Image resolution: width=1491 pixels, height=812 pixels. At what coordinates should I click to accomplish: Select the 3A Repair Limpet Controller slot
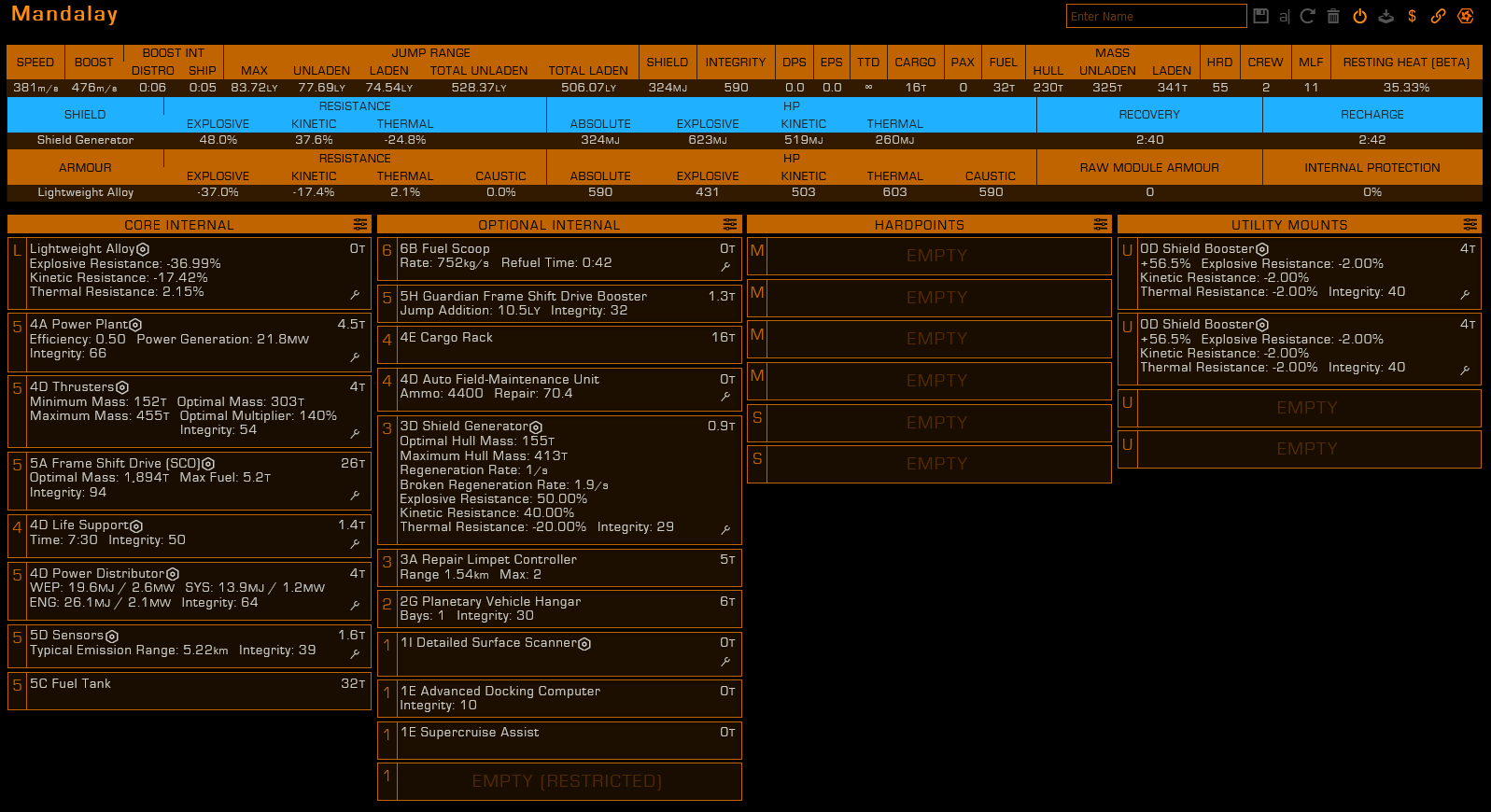point(559,567)
